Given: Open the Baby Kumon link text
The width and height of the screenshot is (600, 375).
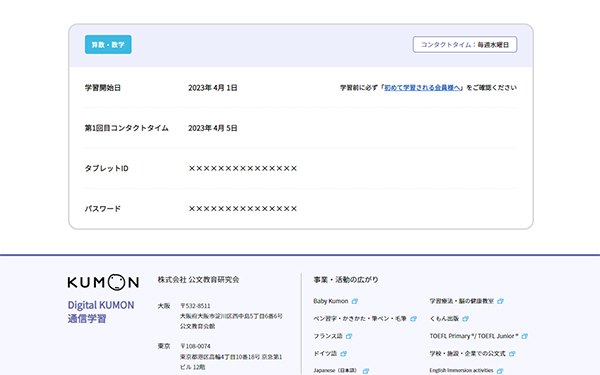Looking at the screenshot, I should point(331,301).
